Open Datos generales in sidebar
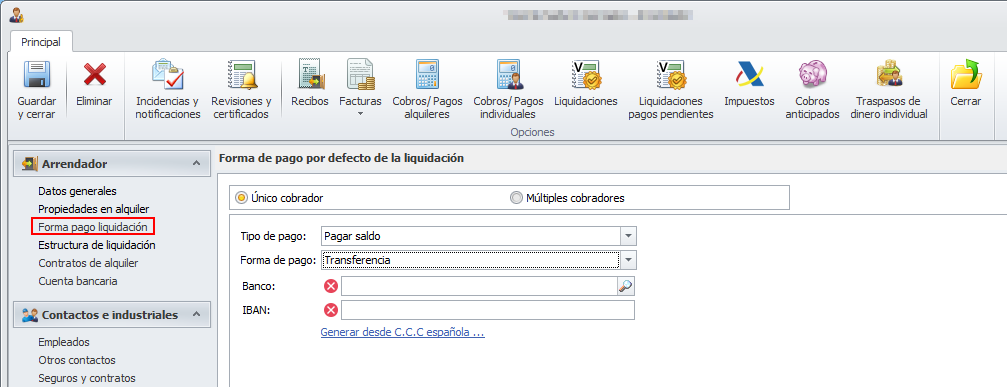 click(77, 191)
